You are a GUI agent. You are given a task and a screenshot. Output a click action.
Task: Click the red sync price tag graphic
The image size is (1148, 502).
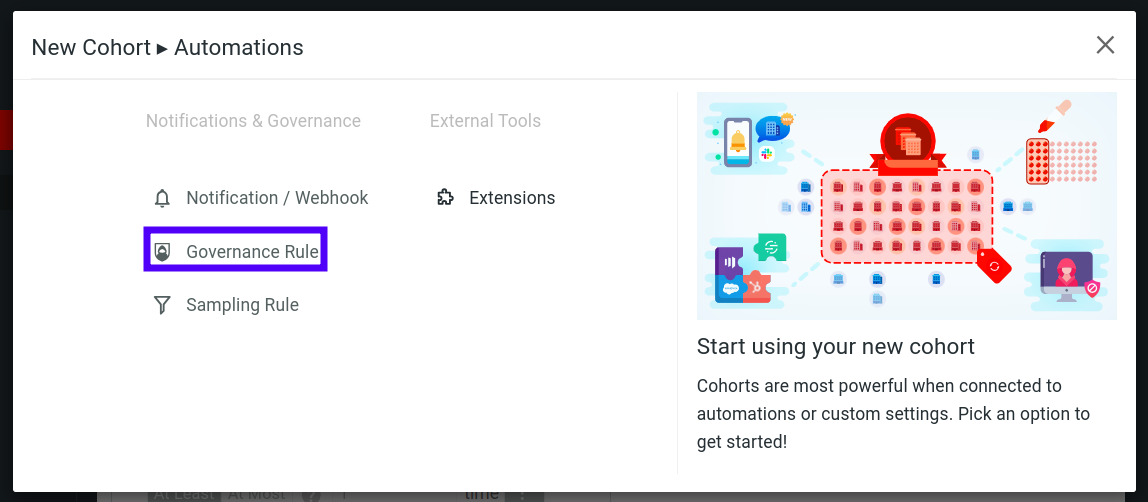994,267
